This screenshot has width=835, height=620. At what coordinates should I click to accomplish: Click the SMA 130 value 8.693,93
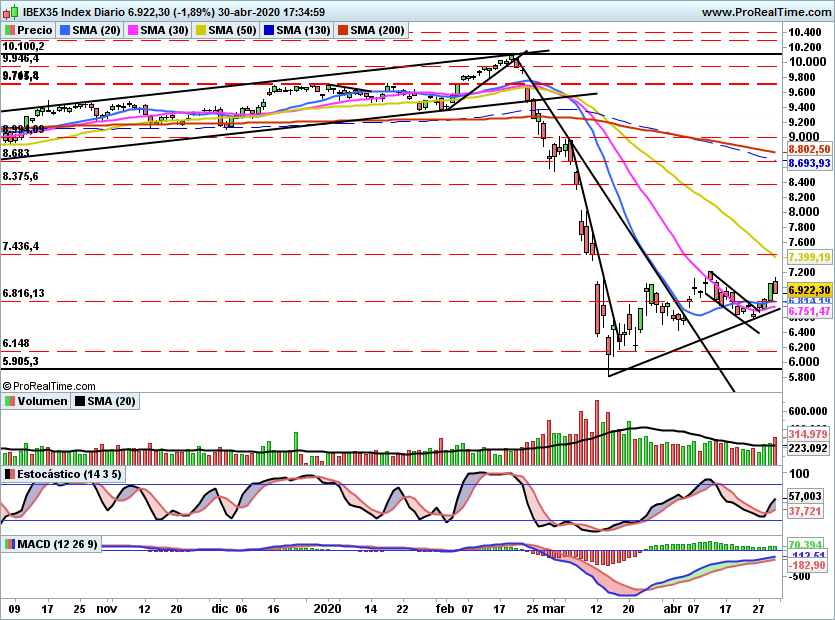click(809, 163)
